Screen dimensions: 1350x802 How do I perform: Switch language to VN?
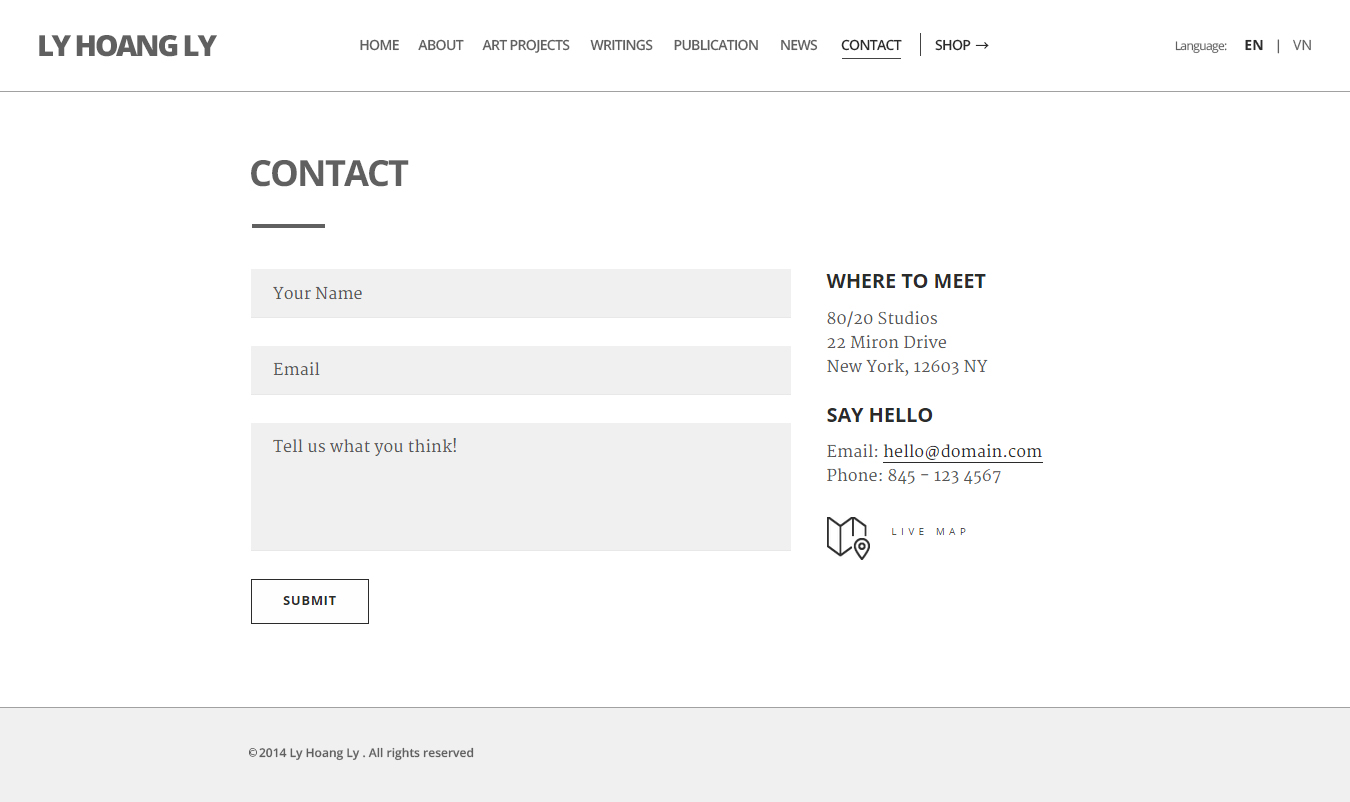click(1302, 45)
